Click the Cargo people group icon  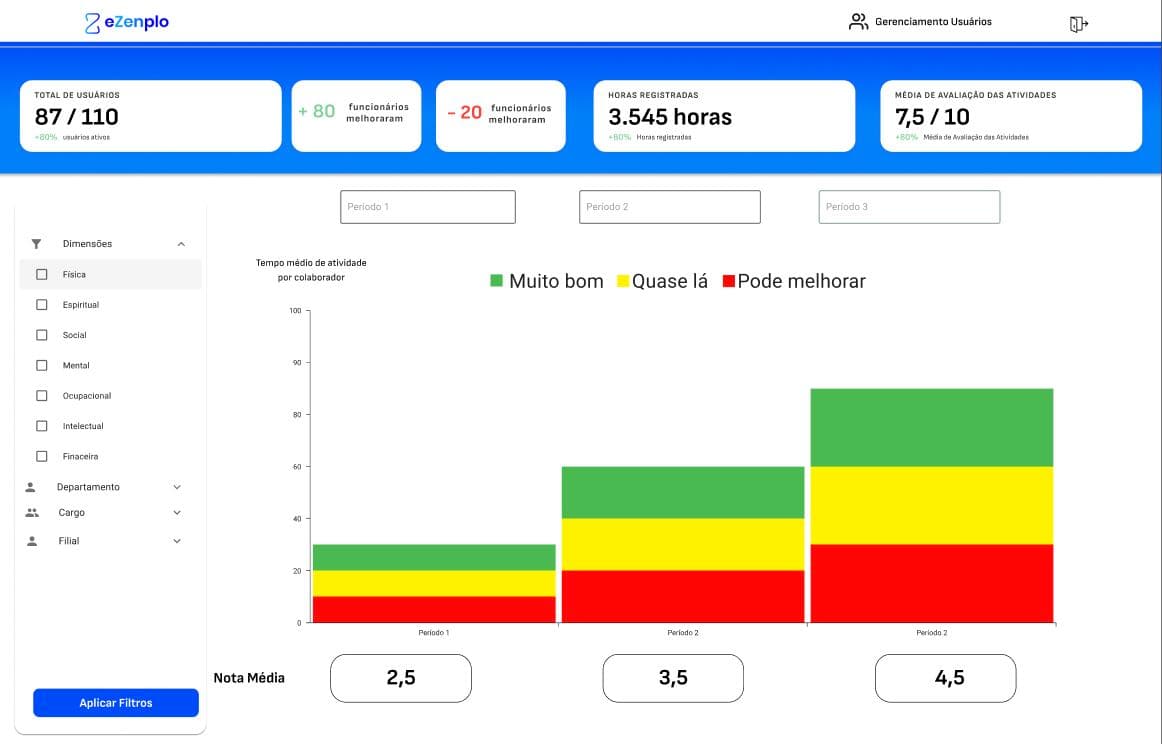(32, 513)
